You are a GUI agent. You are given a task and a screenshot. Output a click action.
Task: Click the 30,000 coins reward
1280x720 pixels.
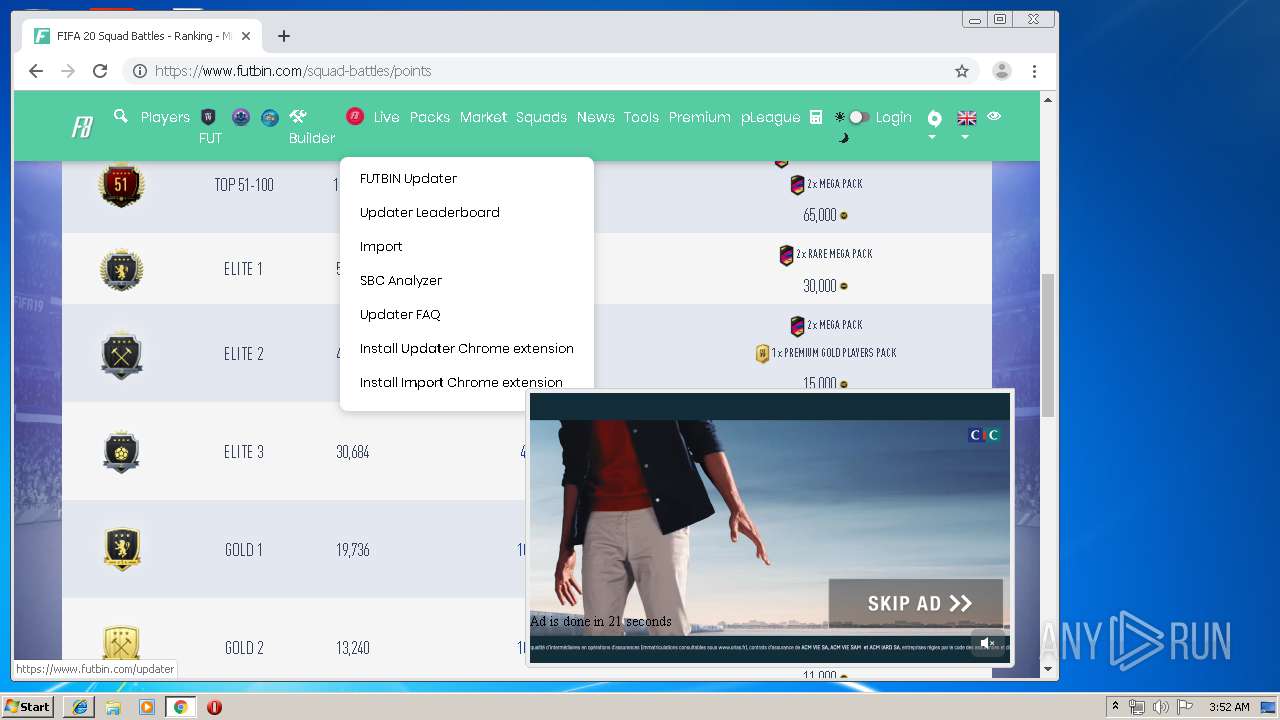[x=825, y=286]
